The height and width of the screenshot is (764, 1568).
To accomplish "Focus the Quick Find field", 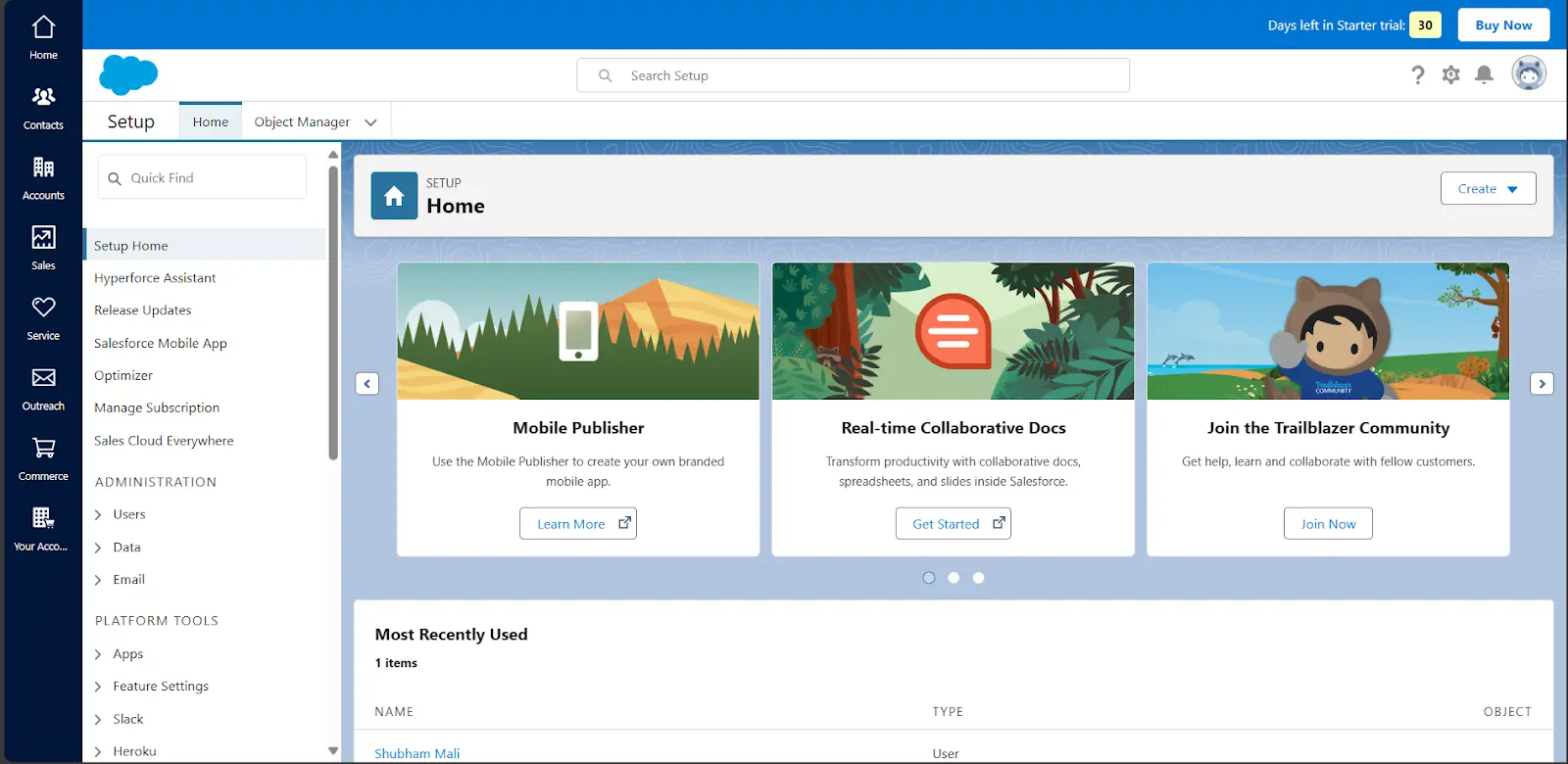I will 202,178.
